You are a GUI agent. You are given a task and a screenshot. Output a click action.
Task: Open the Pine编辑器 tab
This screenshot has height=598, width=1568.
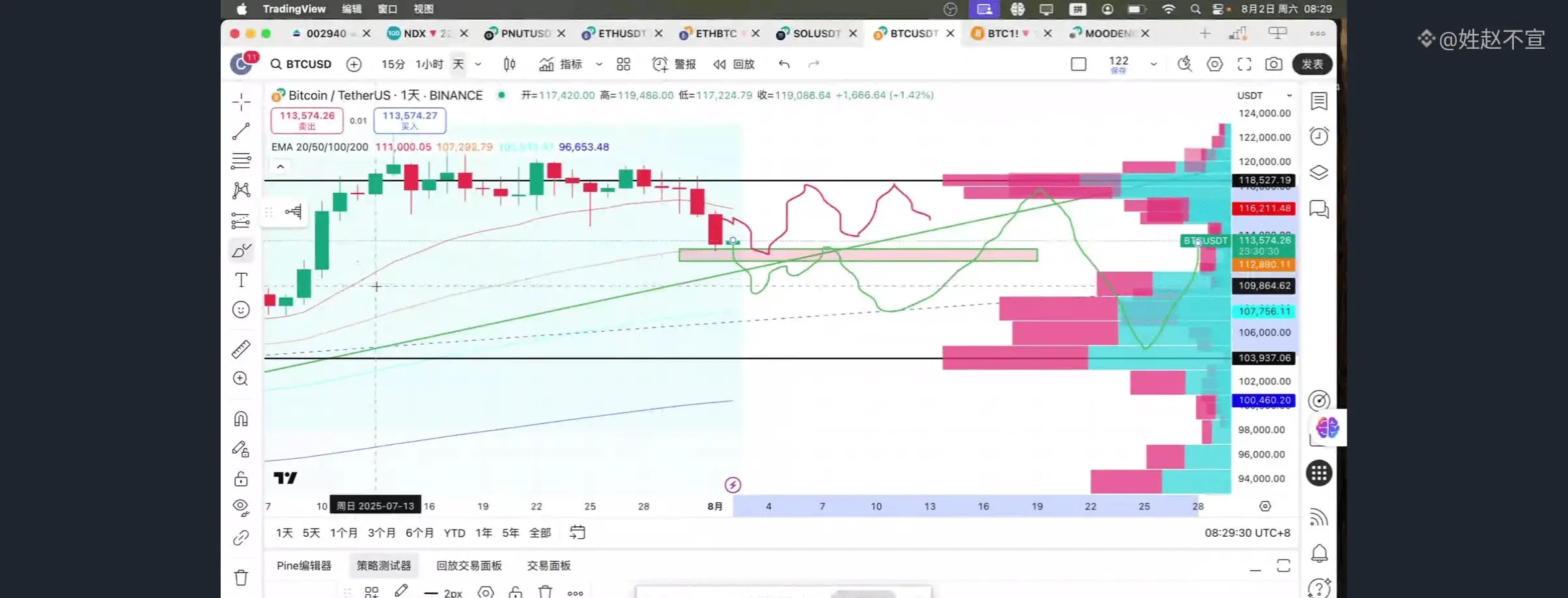click(x=304, y=565)
